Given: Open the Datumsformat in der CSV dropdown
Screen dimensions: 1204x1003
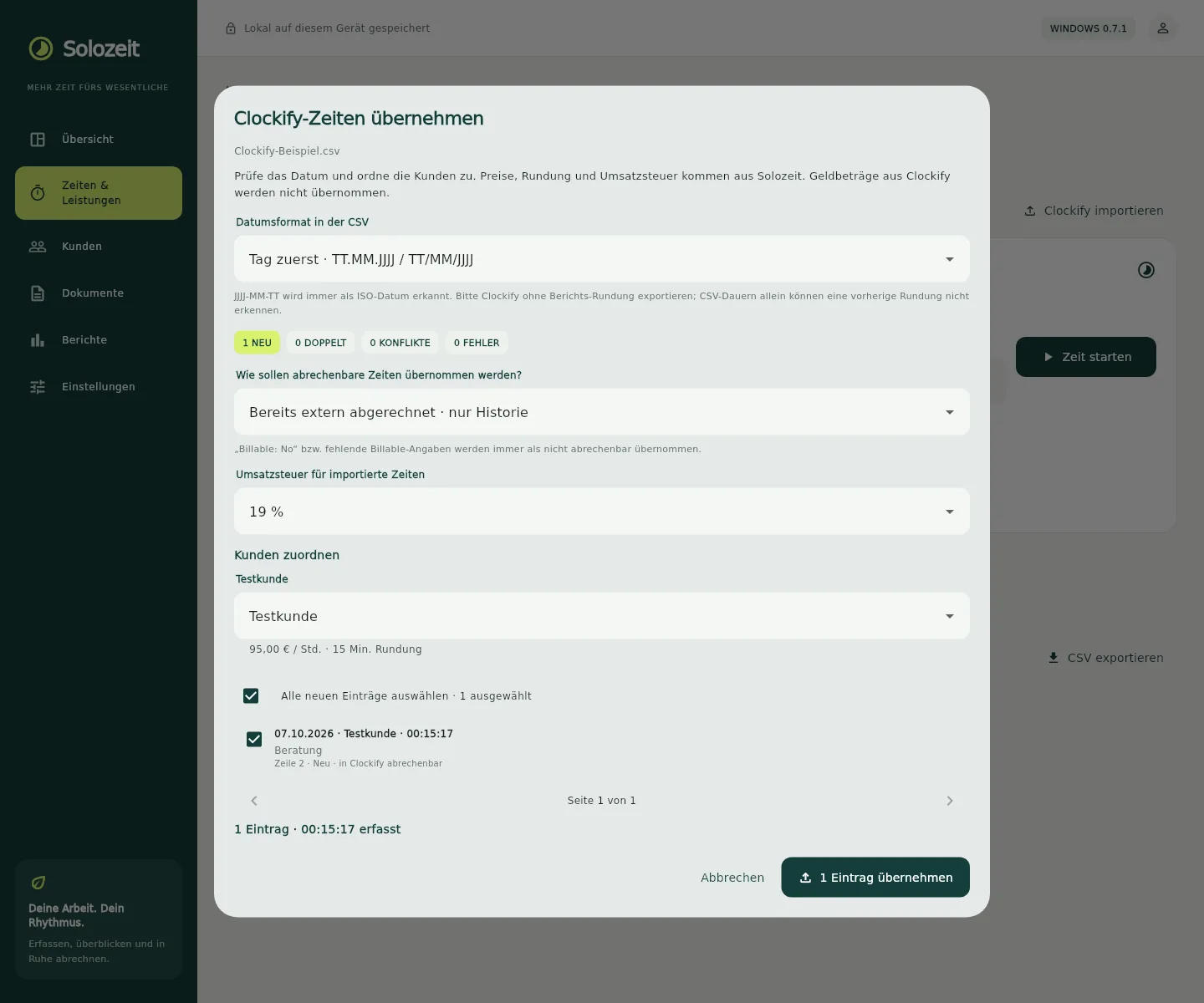Looking at the screenshot, I should [602, 259].
